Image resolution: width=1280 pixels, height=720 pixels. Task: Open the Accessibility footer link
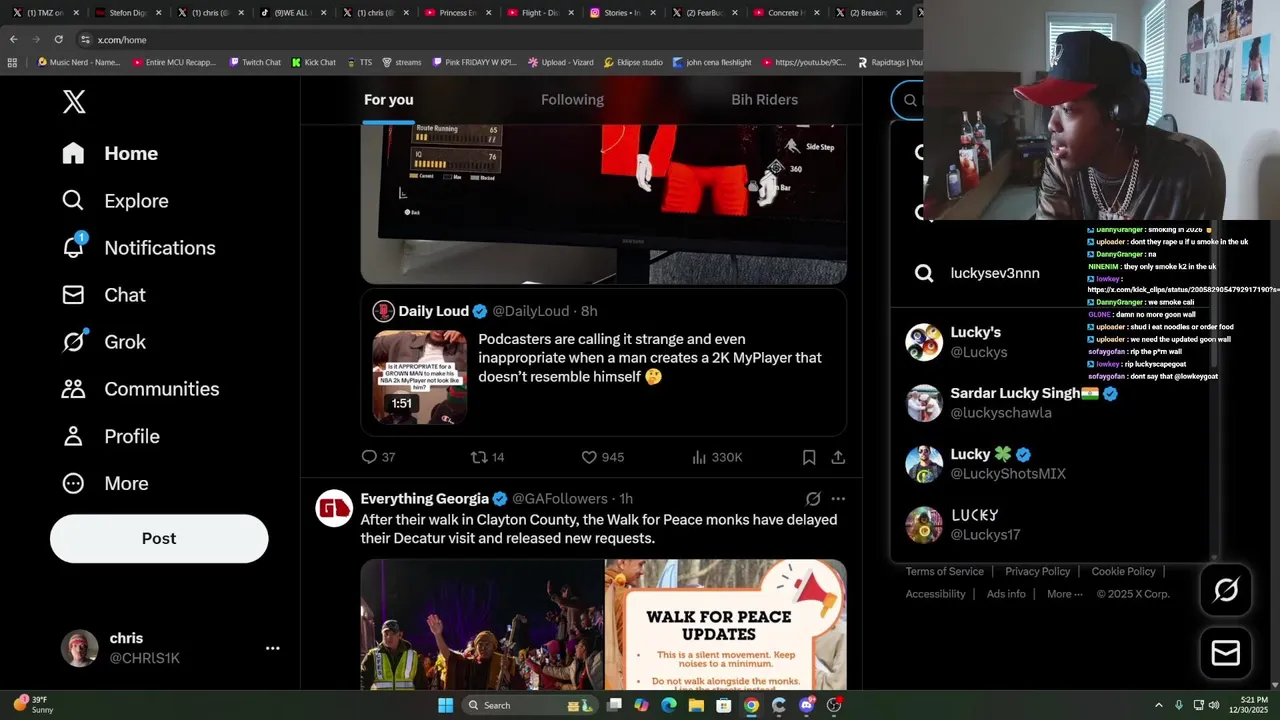(x=935, y=594)
